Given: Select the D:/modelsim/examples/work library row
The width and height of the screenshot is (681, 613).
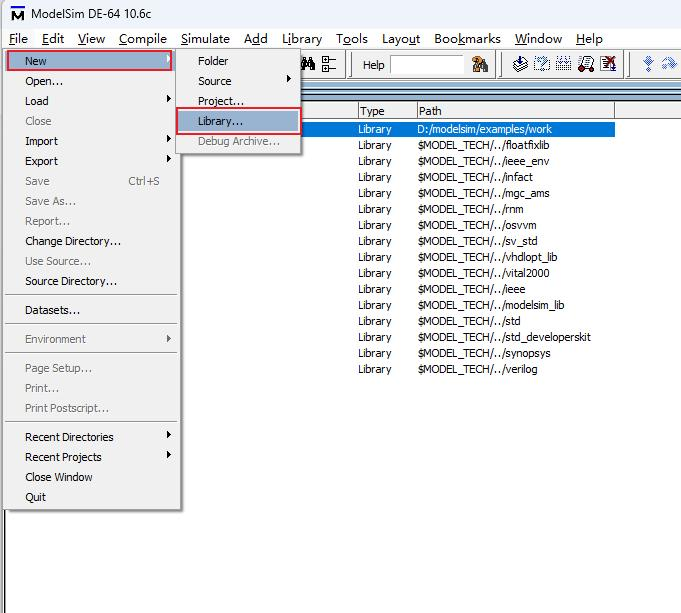Looking at the screenshot, I should point(458,129).
